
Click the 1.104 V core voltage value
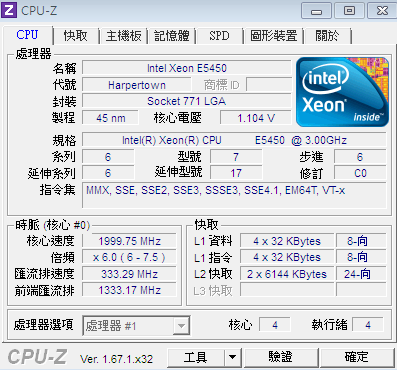point(256,118)
